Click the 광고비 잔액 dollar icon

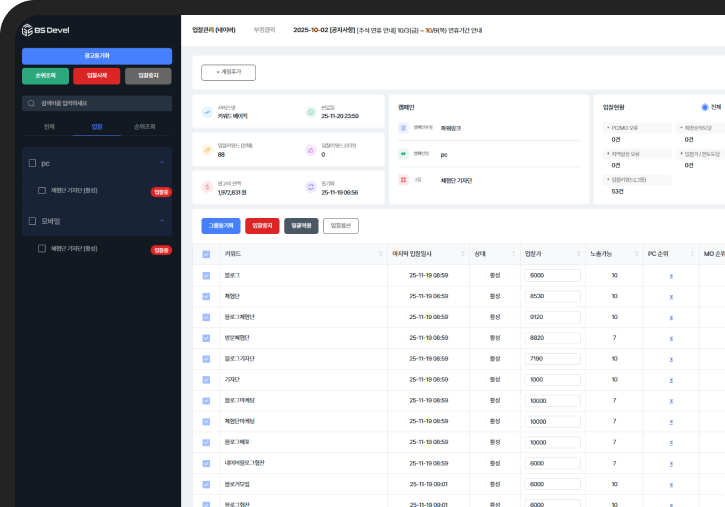pos(207,187)
